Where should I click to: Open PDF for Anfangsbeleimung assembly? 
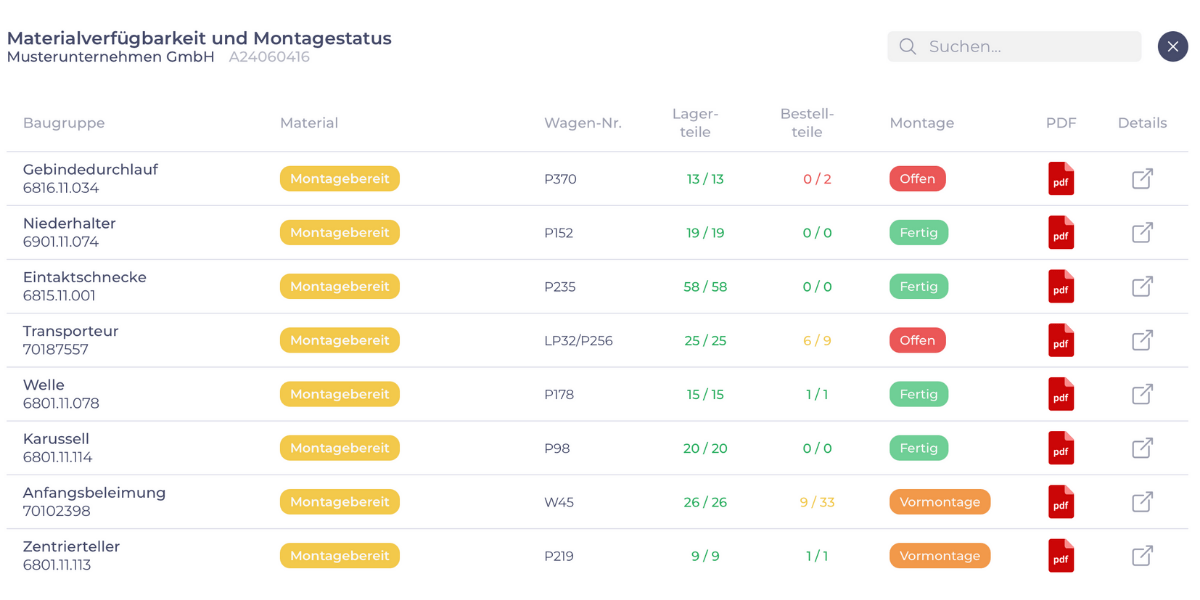[1060, 502]
